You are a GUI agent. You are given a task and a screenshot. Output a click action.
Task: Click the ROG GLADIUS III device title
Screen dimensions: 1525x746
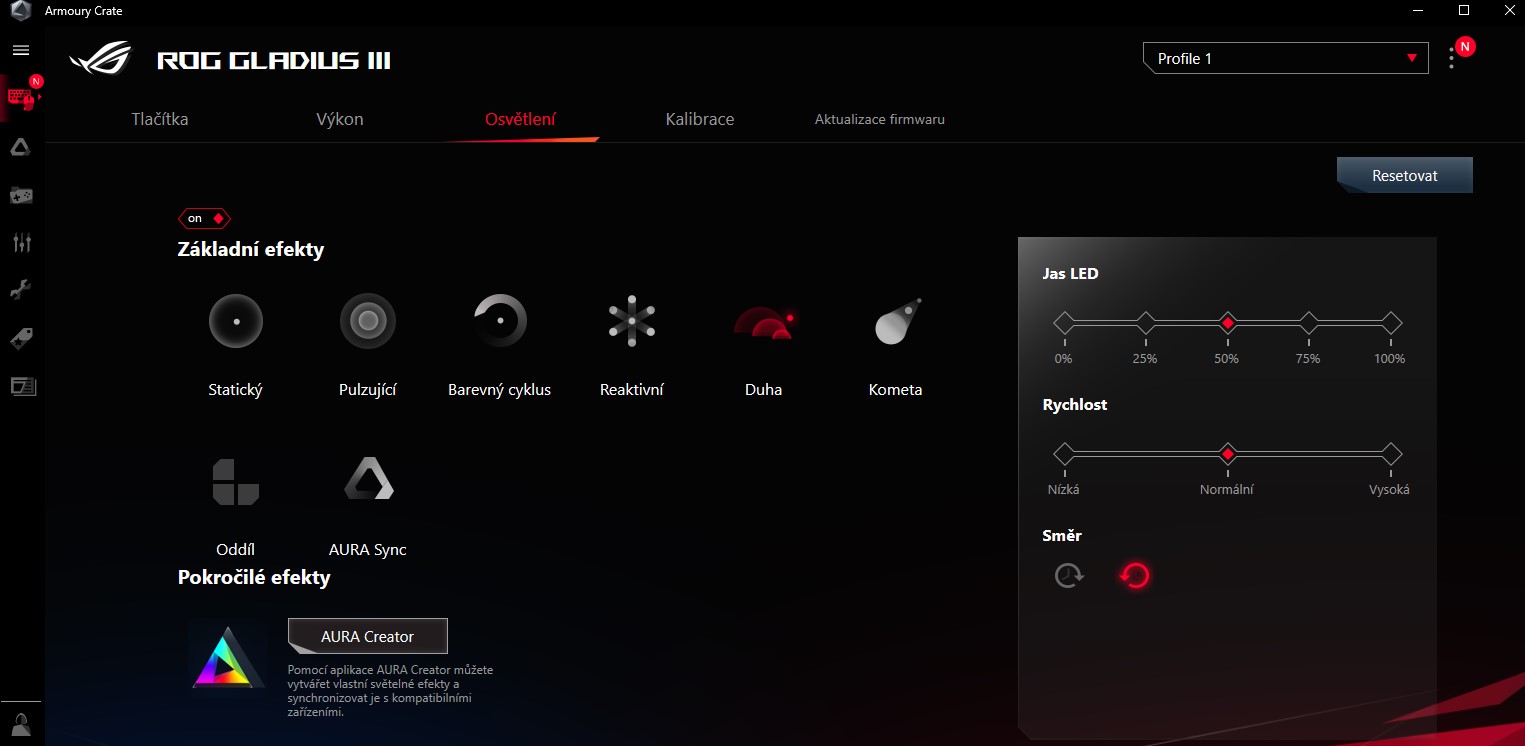274,61
